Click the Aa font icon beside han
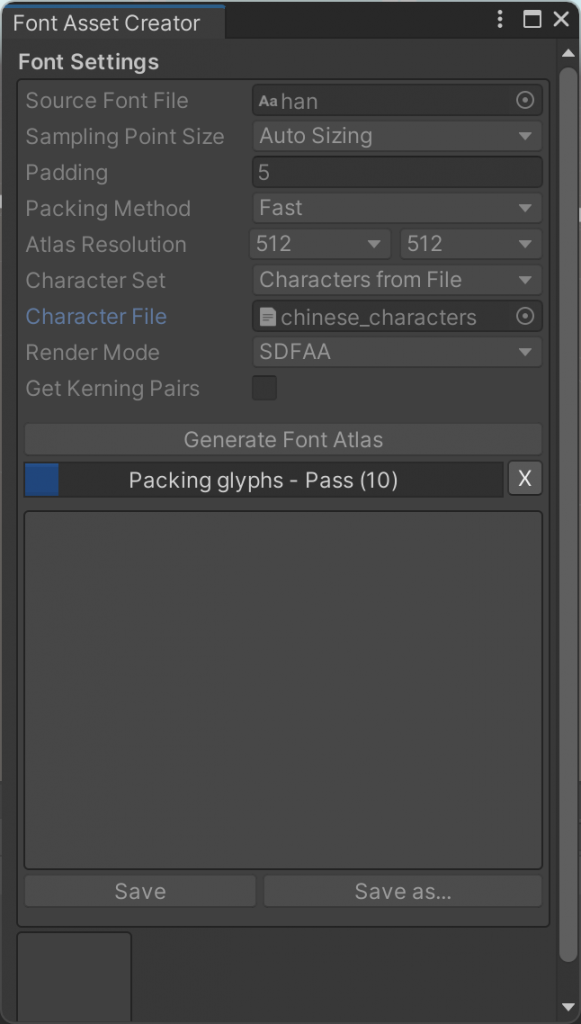Image resolution: width=581 pixels, height=1024 pixels. coord(268,101)
